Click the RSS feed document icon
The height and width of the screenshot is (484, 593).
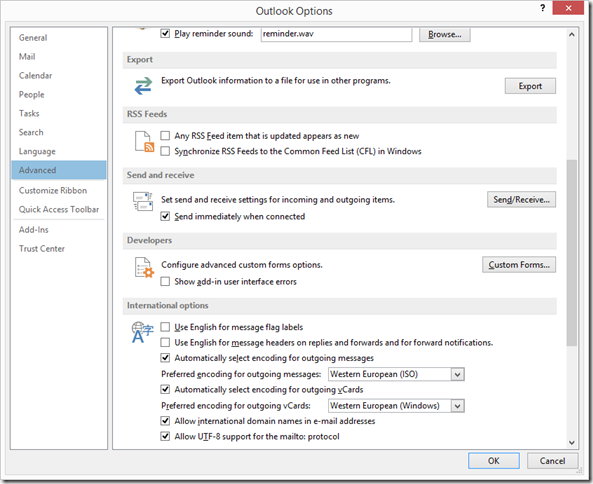point(144,141)
